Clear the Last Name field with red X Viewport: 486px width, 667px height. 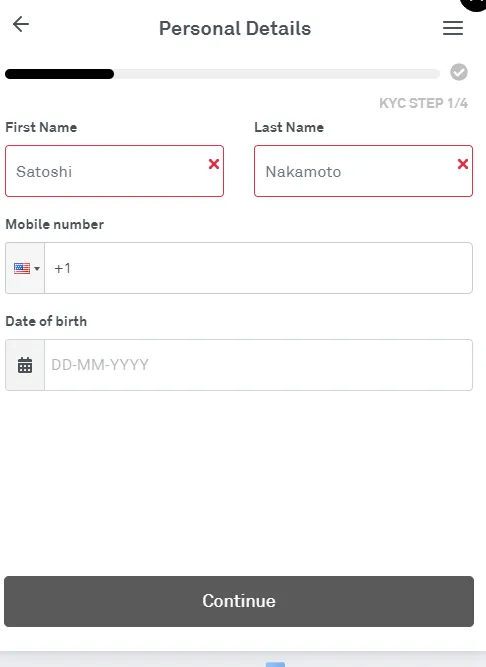(x=463, y=164)
